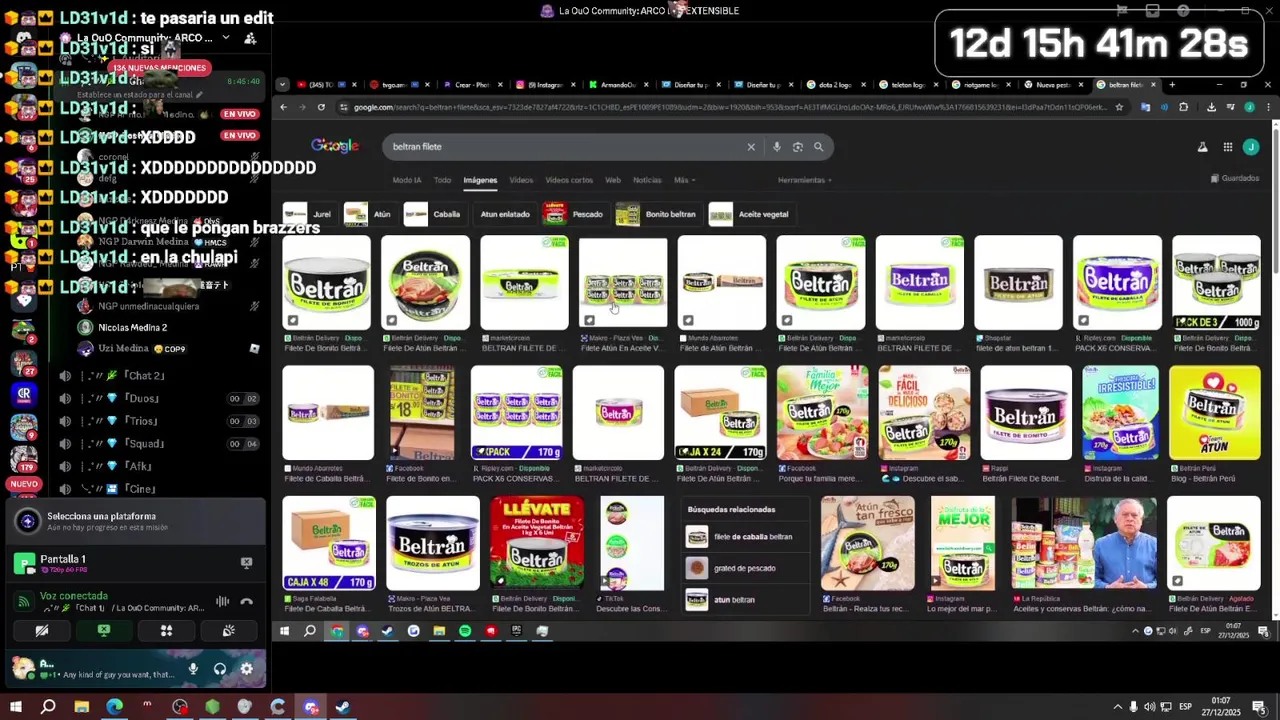This screenshot has width=1280, height=720.
Task: Toggle Discord camera off button
Action: point(42,631)
